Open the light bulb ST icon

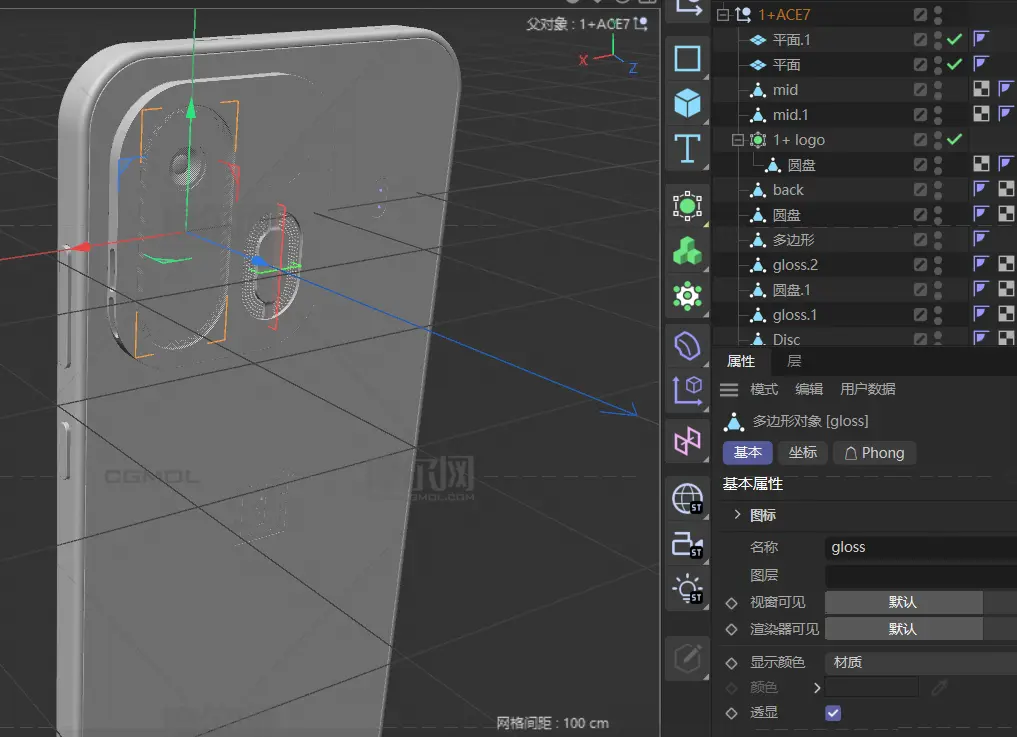click(688, 589)
